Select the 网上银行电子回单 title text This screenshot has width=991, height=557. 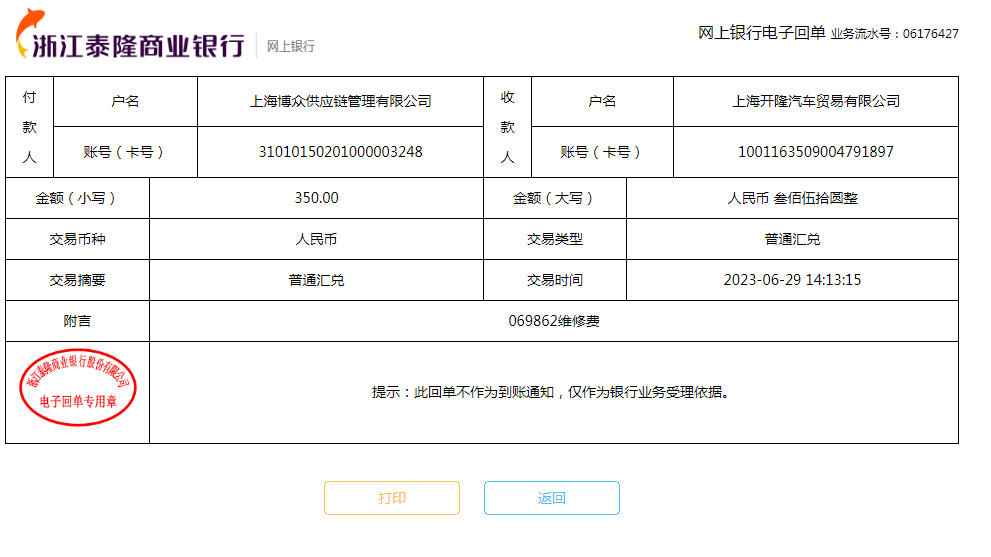pyautogui.click(x=761, y=33)
